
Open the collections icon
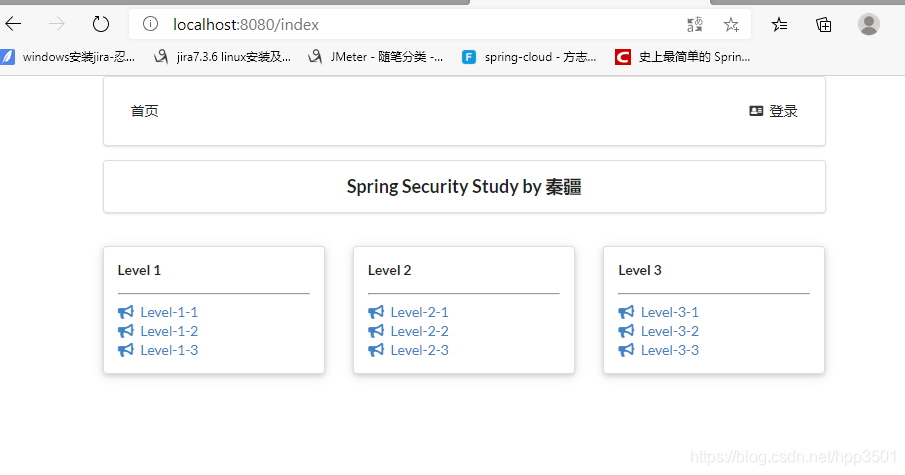coord(824,24)
